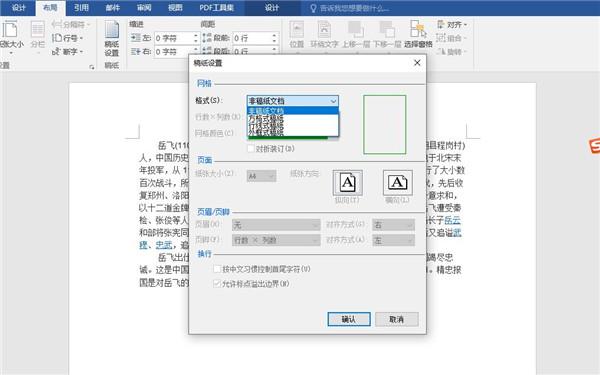Follow the 岳云 hyperlink in the document
The image size is (600, 375).
tap(452, 220)
